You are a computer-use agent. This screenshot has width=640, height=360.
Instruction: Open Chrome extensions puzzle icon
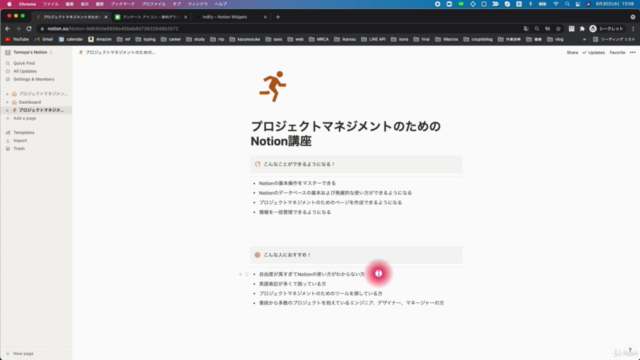(582, 29)
